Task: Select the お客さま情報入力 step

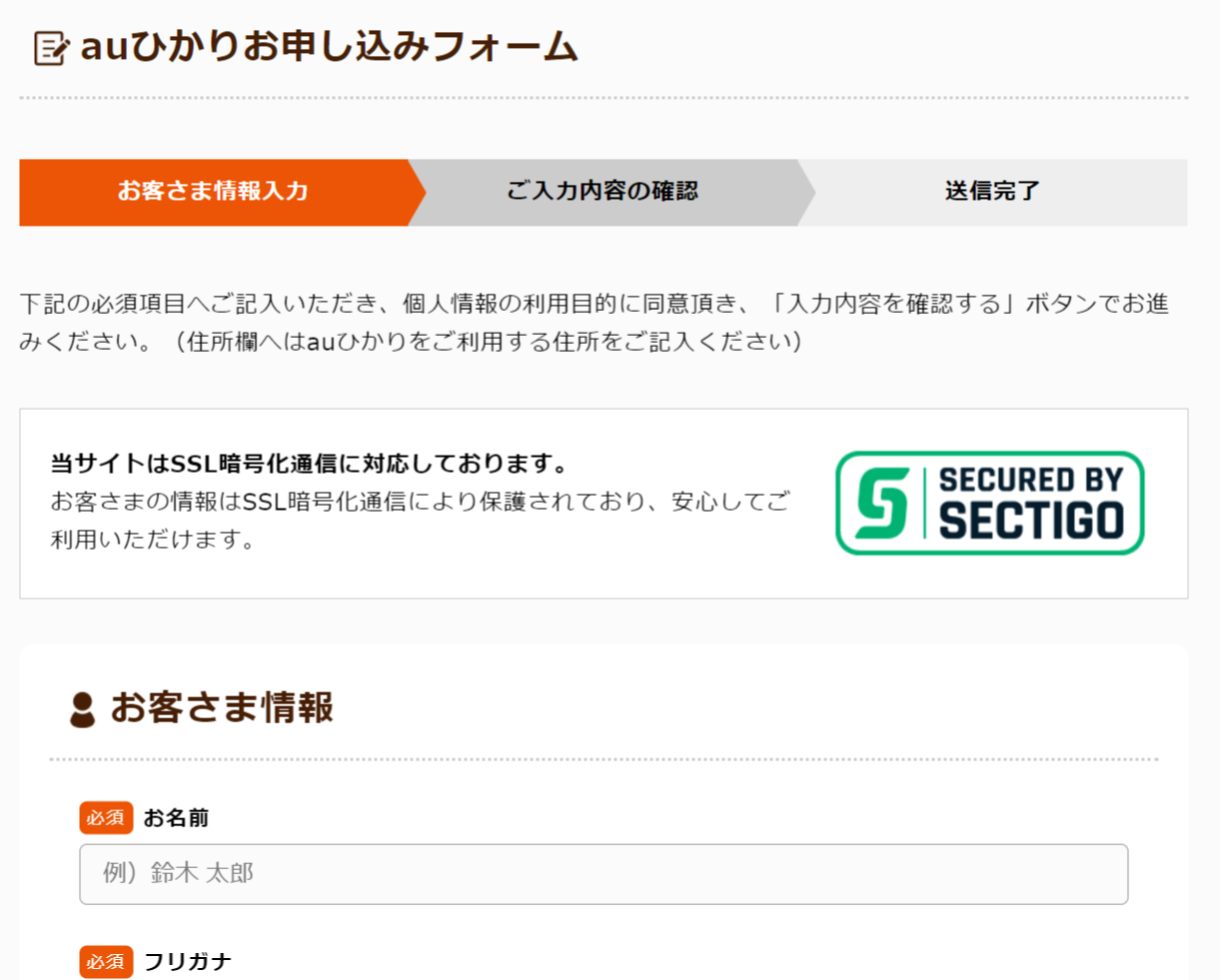Action: point(213,192)
